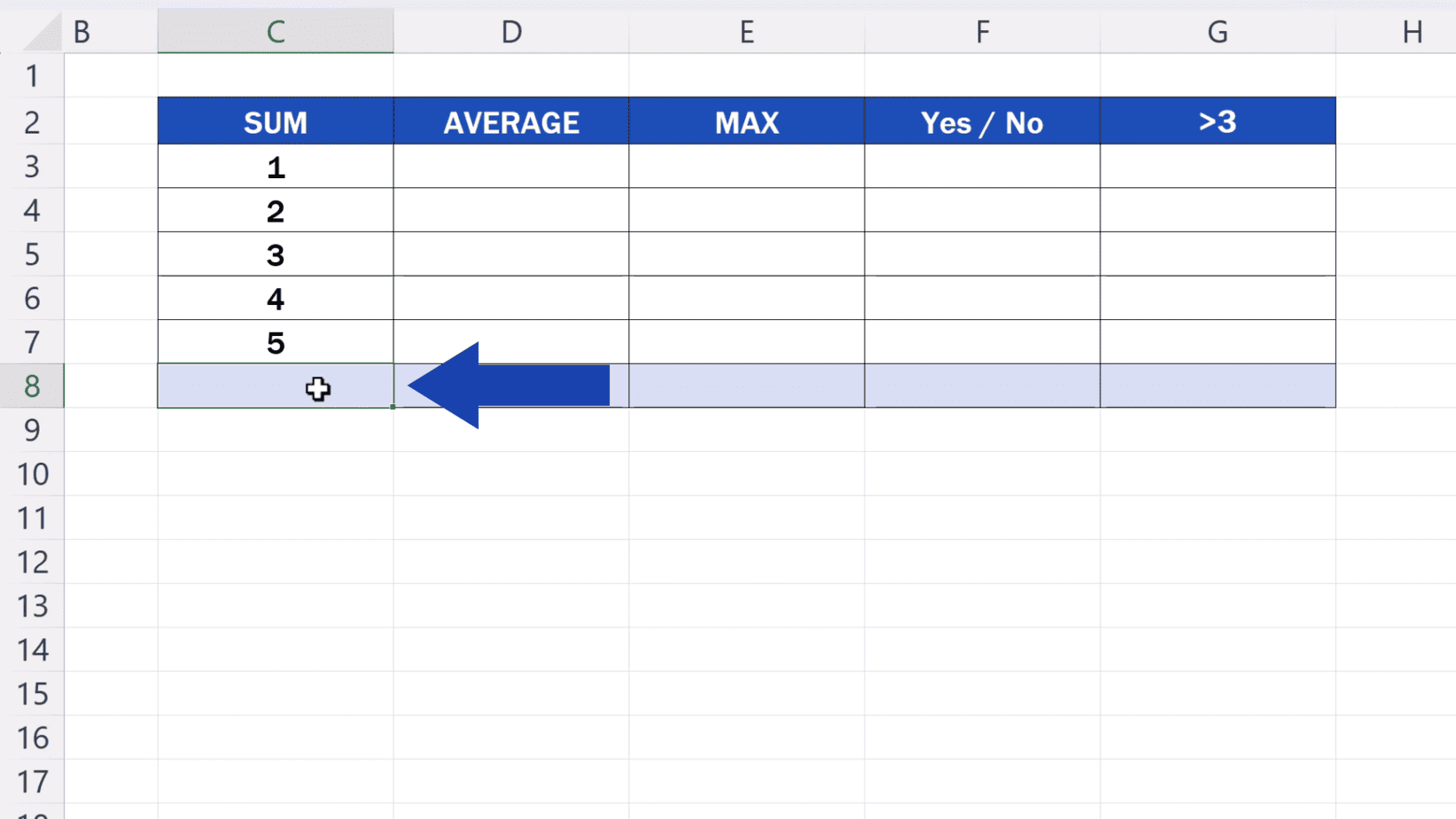Screen dimensions: 1456x819
Task: Select the cell containing the value 3
Action: 275,254
